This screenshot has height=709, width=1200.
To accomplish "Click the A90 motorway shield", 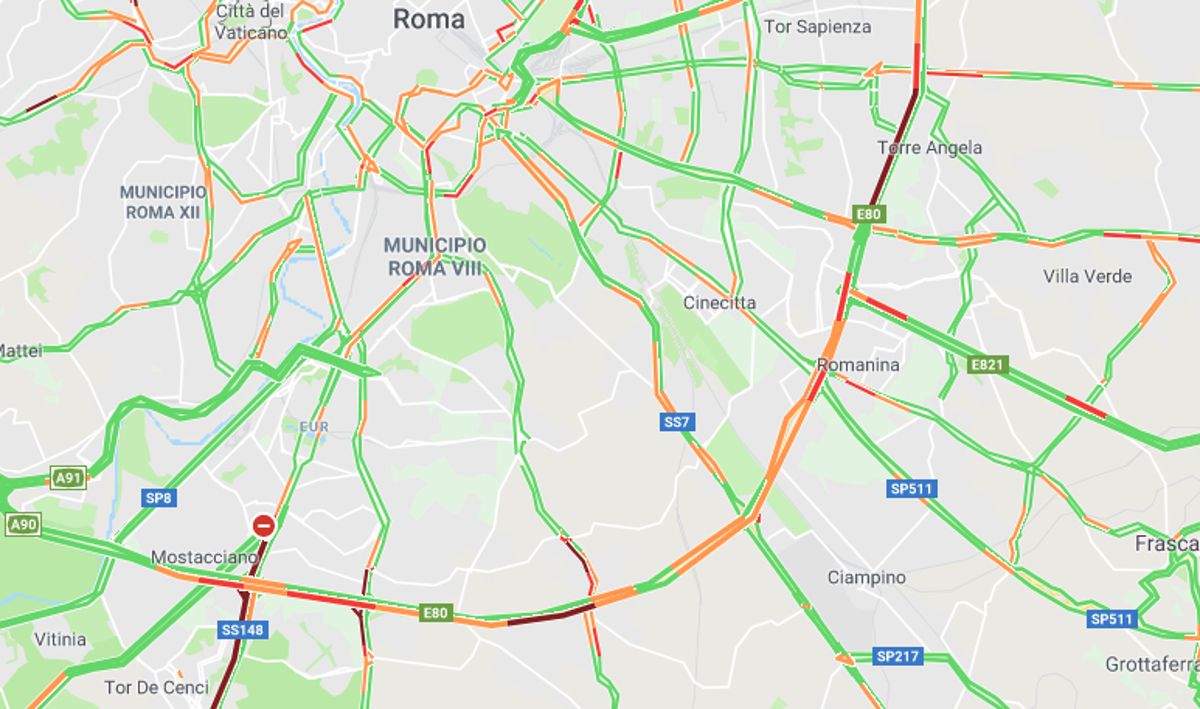I will pyautogui.click(x=23, y=524).
